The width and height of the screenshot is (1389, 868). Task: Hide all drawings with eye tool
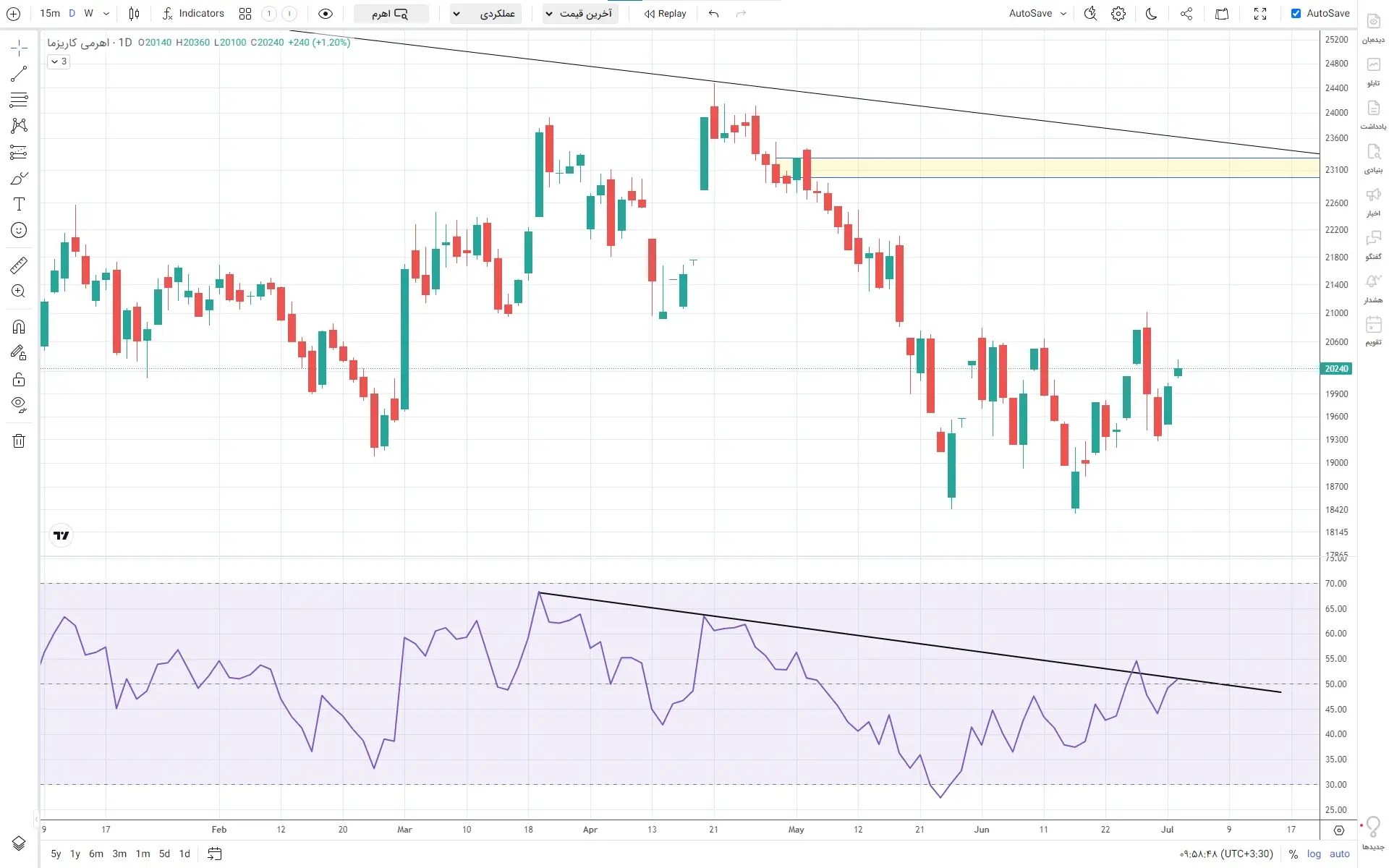[x=19, y=404]
